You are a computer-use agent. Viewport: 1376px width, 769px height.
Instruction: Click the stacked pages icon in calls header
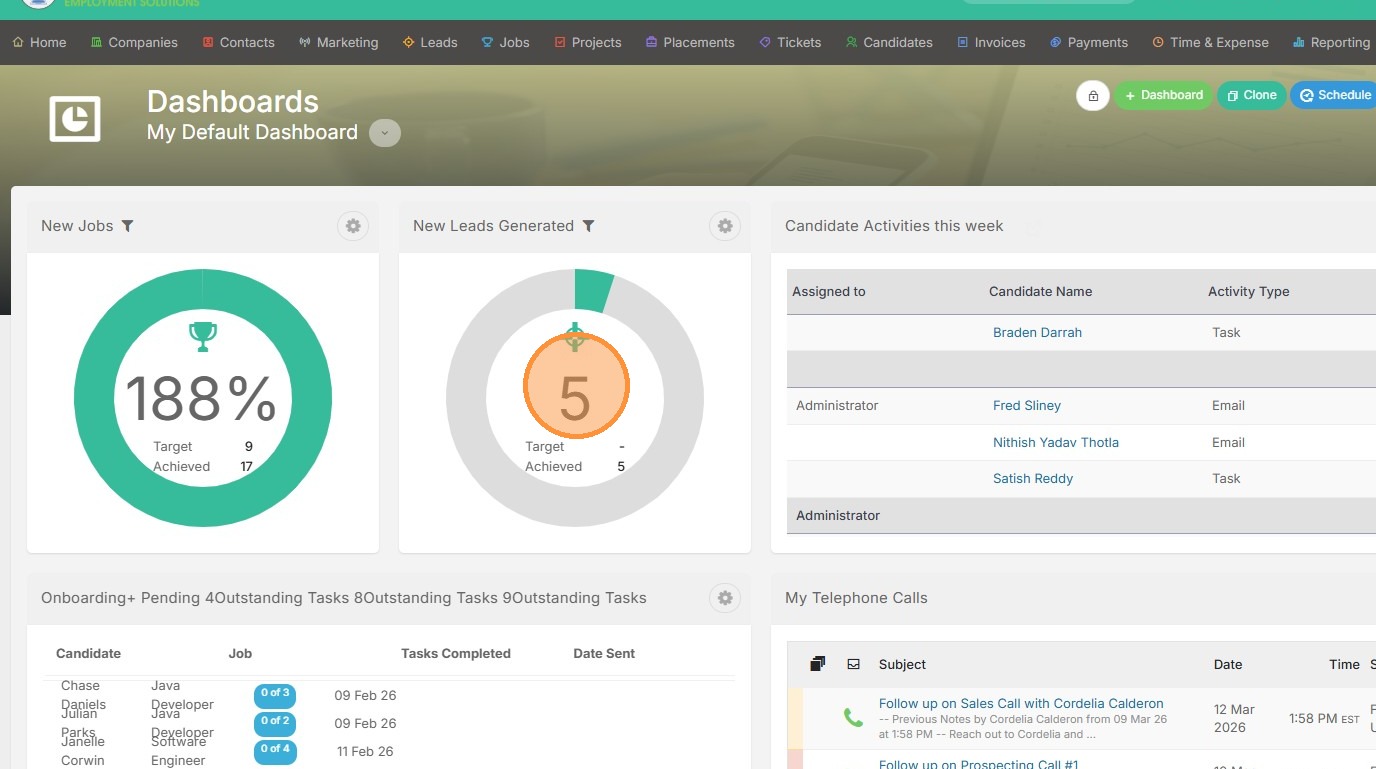pos(817,664)
